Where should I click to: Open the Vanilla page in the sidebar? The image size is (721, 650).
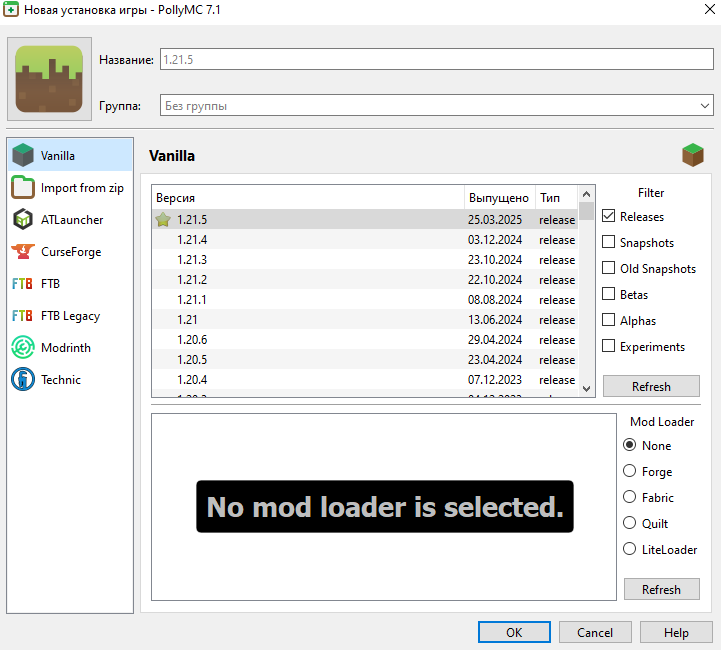click(70, 155)
